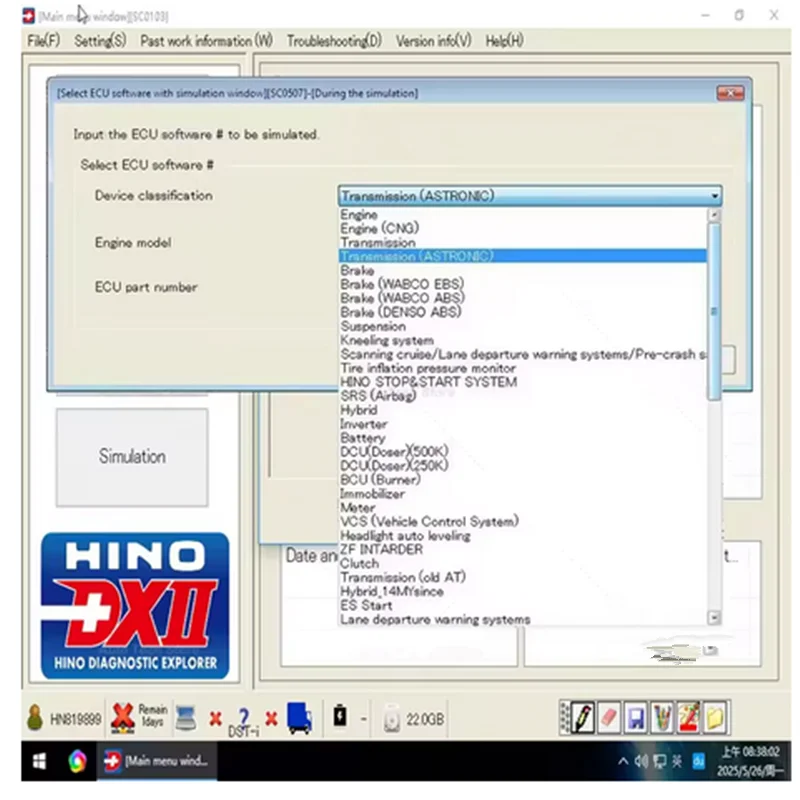This screenshot has width=800, height=800.
Task: Choose the plain Hybrid option
Action: point(523,410)
